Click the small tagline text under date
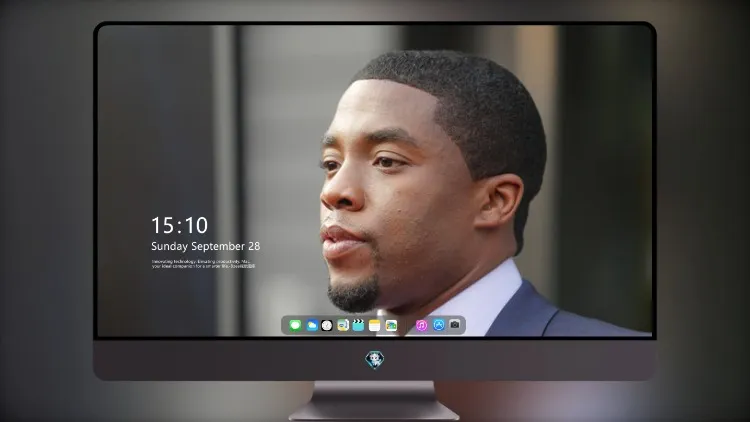 203,264
